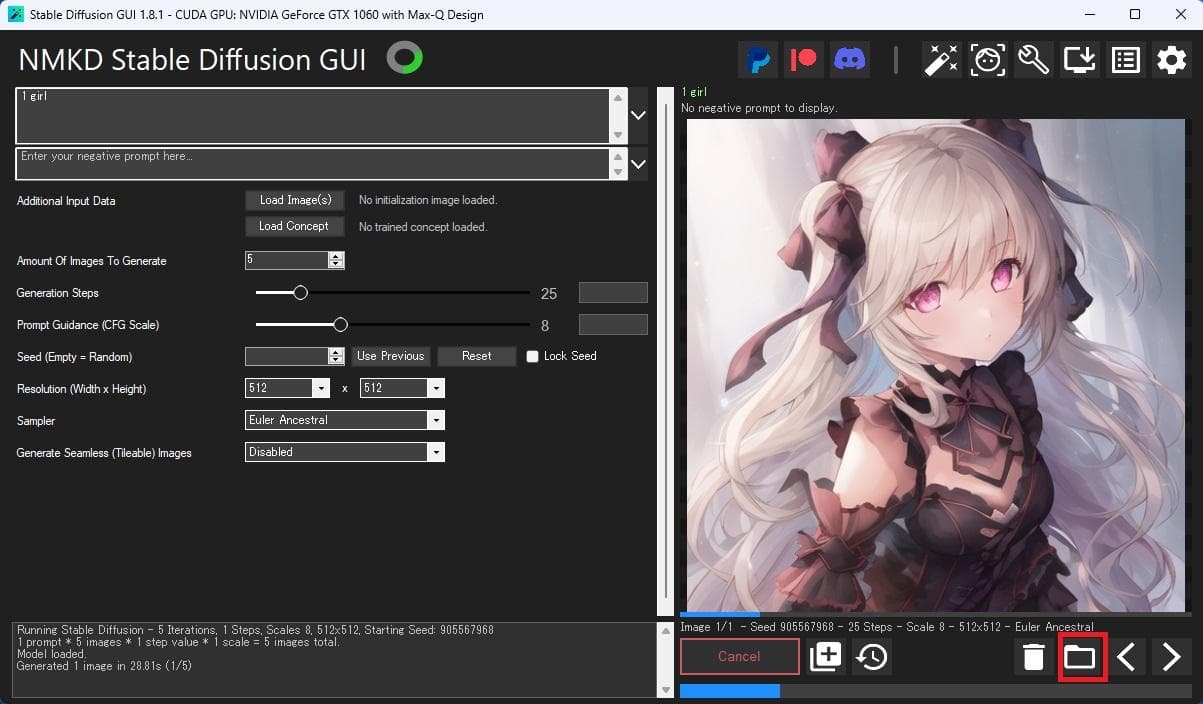
Task: Open the model download/installer icon
Action: click(1080, 60)
